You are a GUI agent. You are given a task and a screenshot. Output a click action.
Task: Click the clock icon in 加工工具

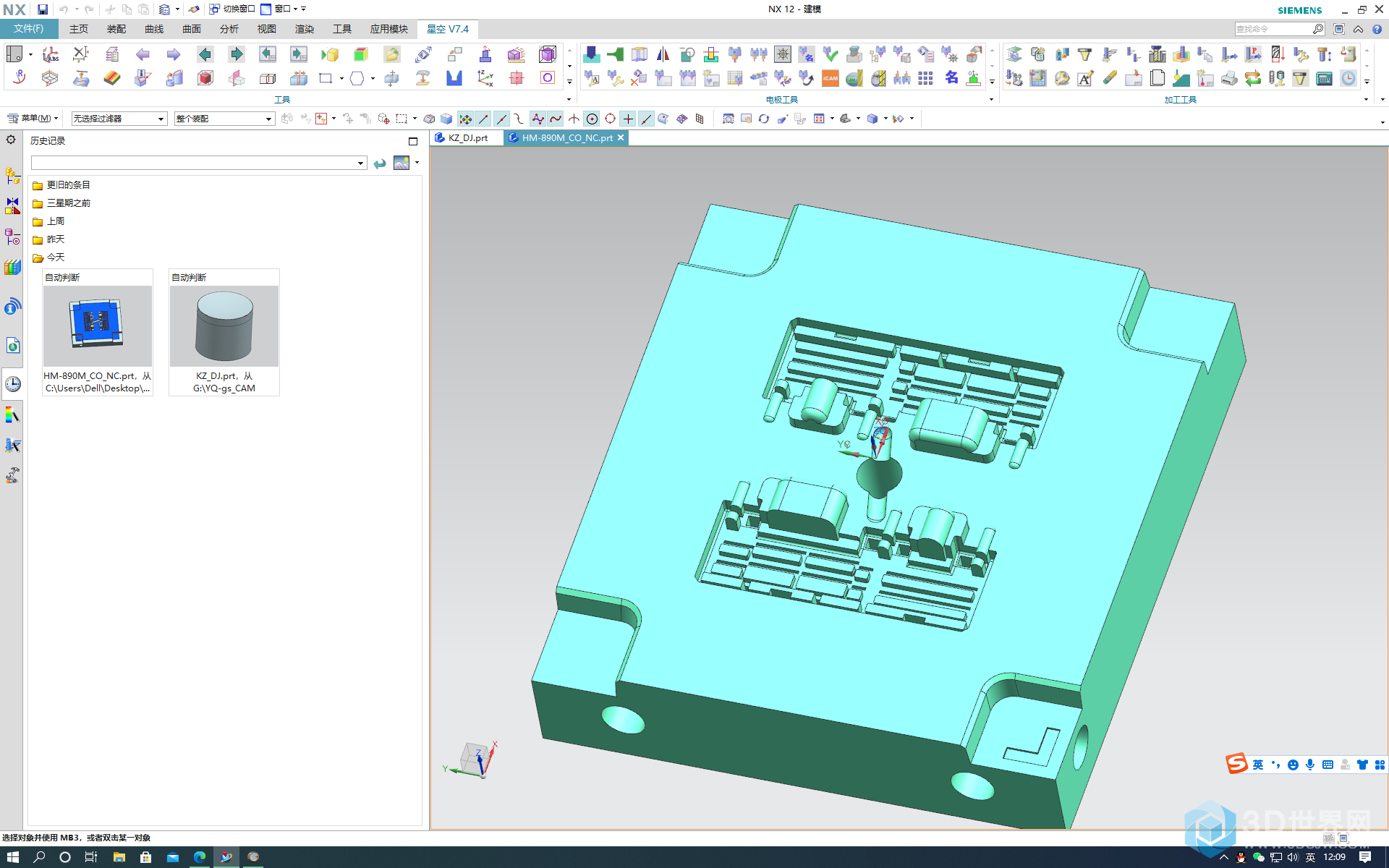tap(1348, 78)
